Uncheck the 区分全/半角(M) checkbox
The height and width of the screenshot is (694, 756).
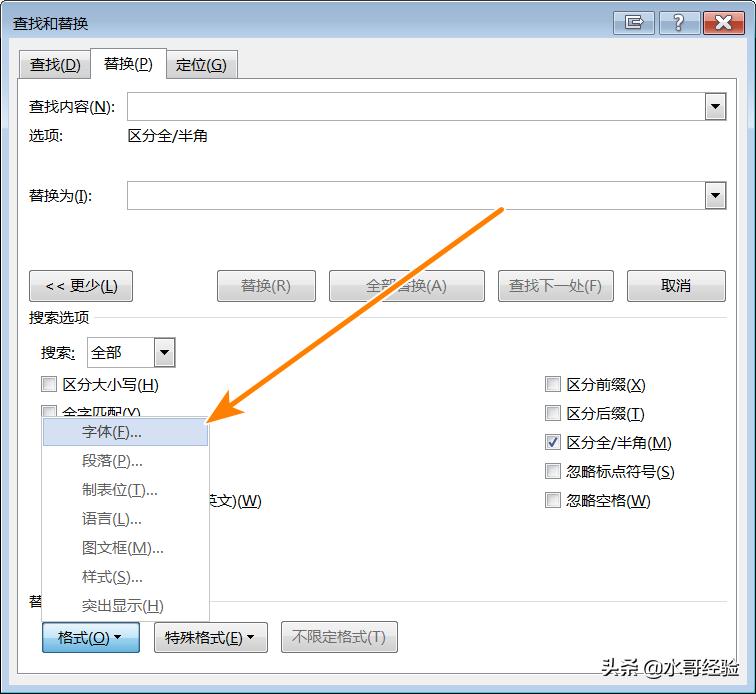click(553, 442)
